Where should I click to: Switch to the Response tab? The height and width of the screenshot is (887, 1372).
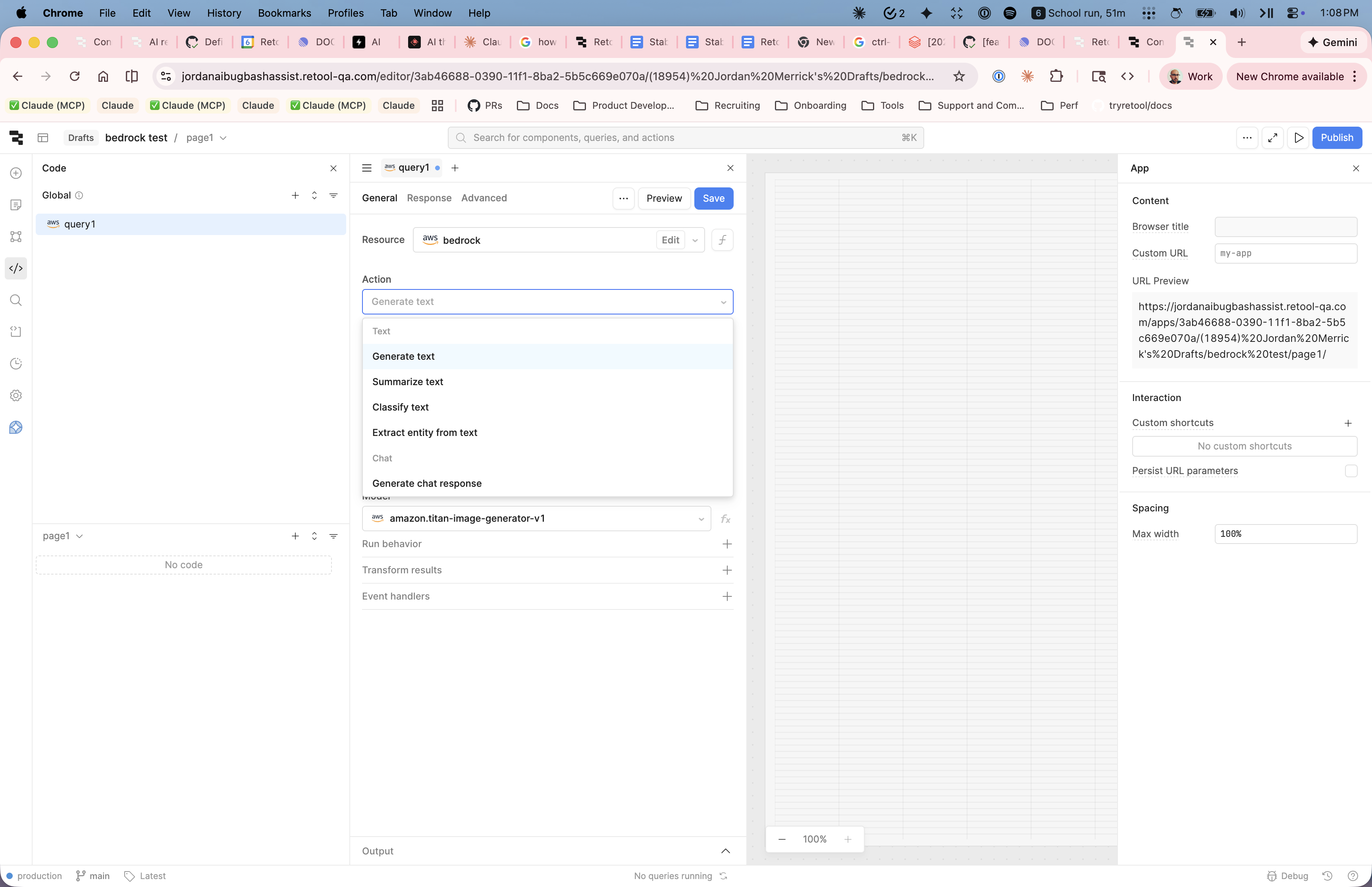[x=428, y=198]
